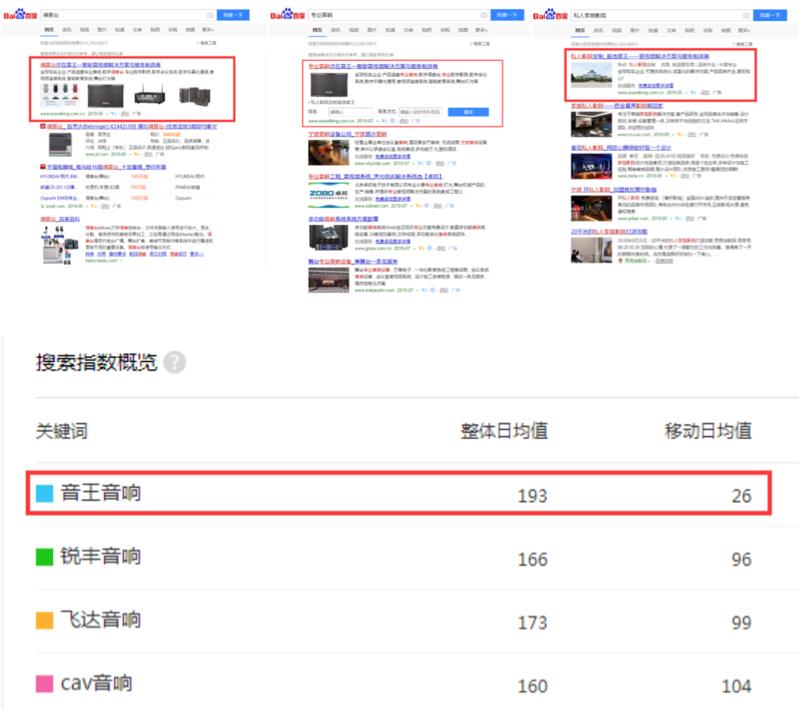Click the value 166 in the 锐丰音响 row
The image size is (799, 710).
coord(532,560)
